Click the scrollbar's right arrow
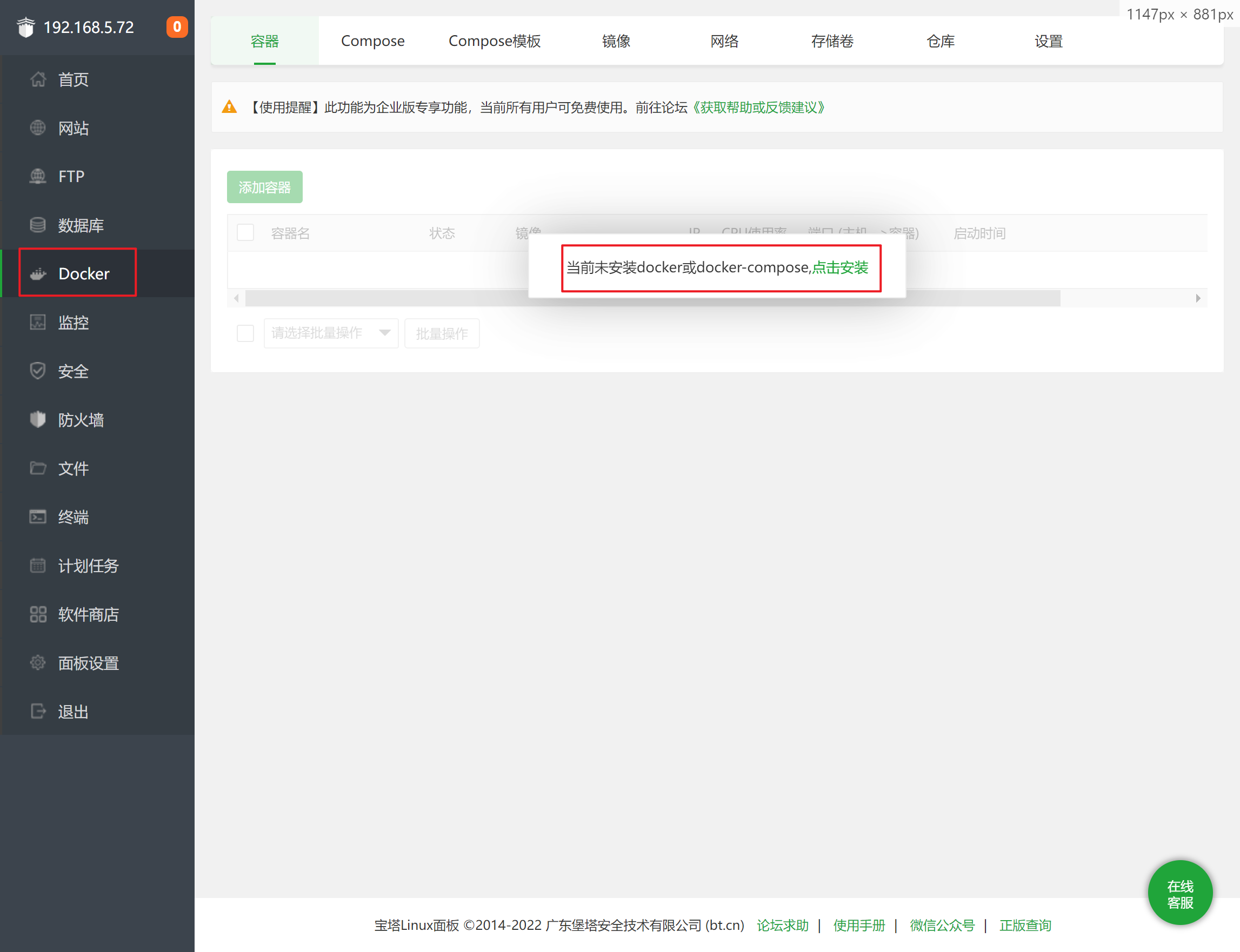Screen dimensions: 1240x952 click(1197, 298)
